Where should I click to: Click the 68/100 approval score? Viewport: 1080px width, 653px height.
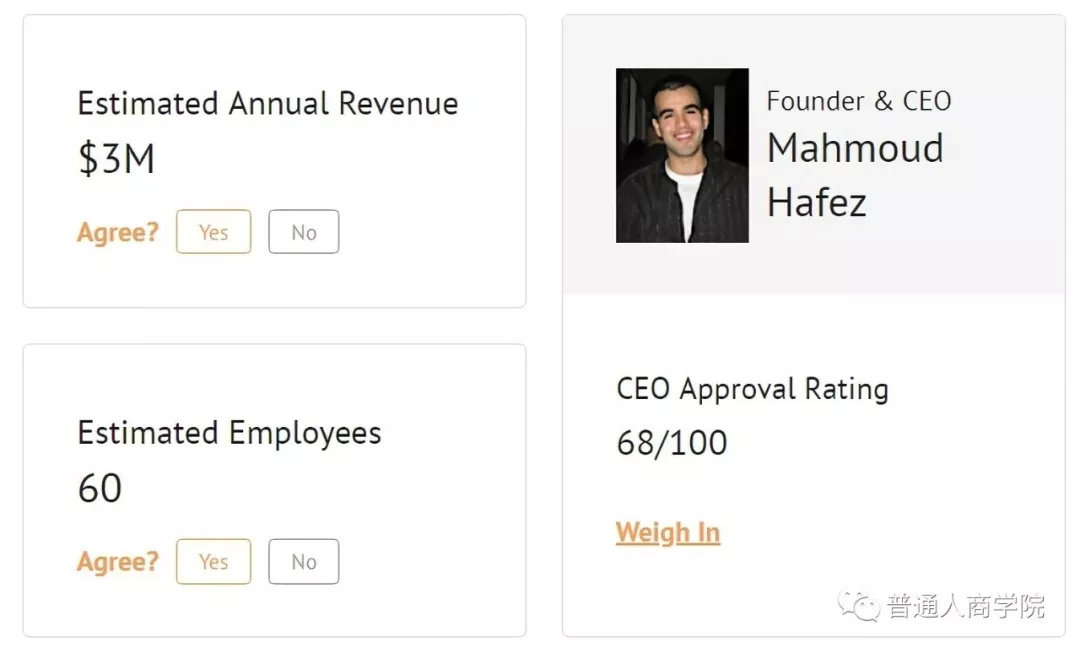click(x=672, y=443)
